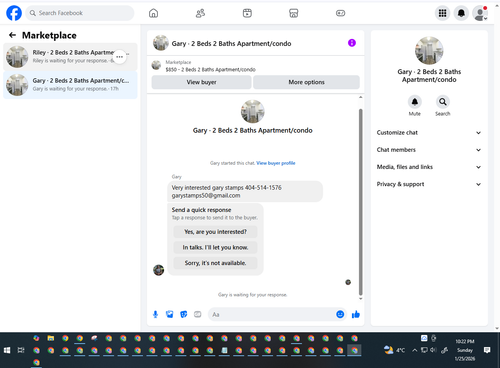The image size is (500, 368).
Task: Open the Facebook logo home link
Action: (x=14, y=13)
